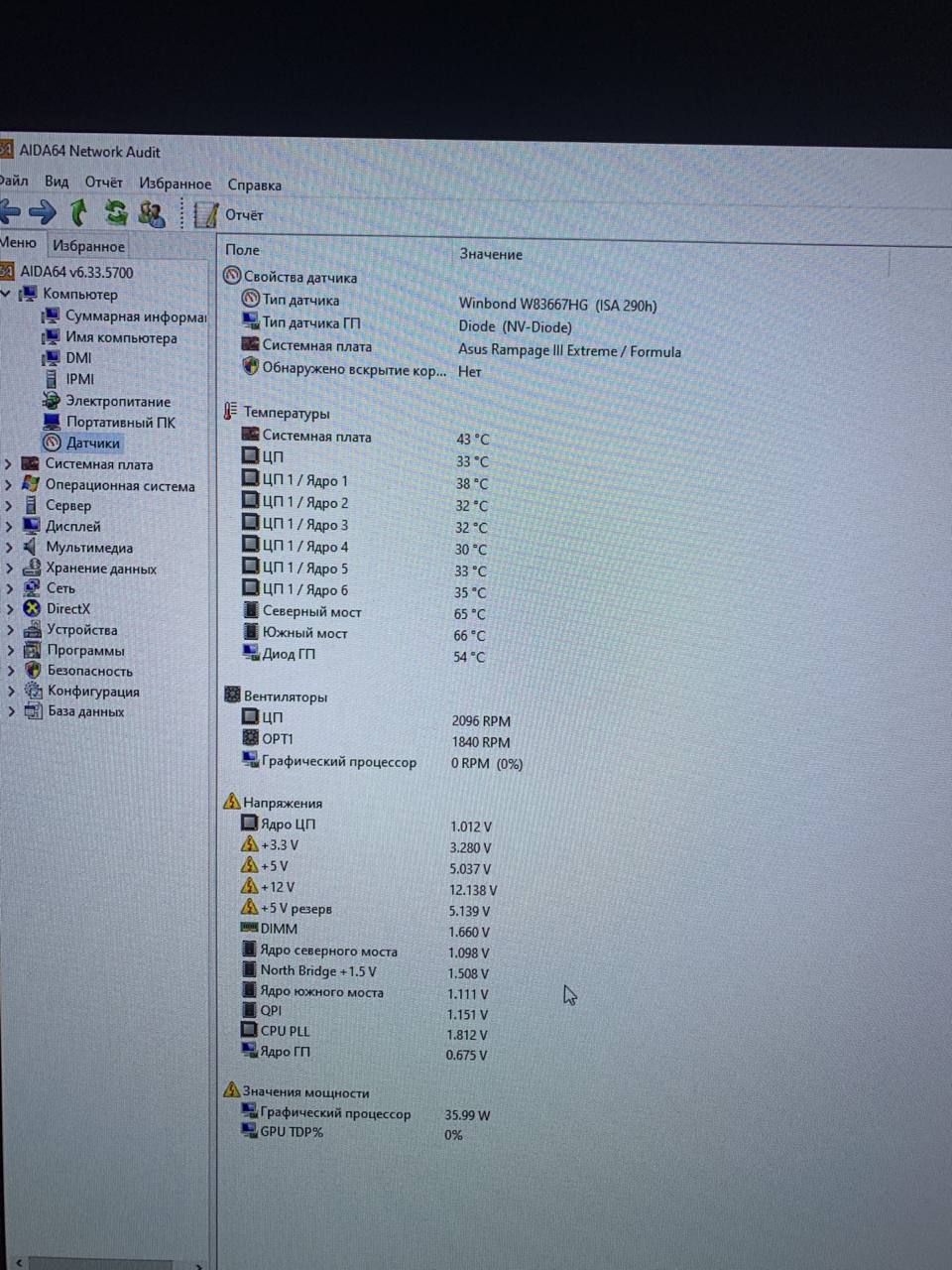Expand the Сервер tree node
Viewport: 952px width, 1270px height.
click(x=9, y=506)
